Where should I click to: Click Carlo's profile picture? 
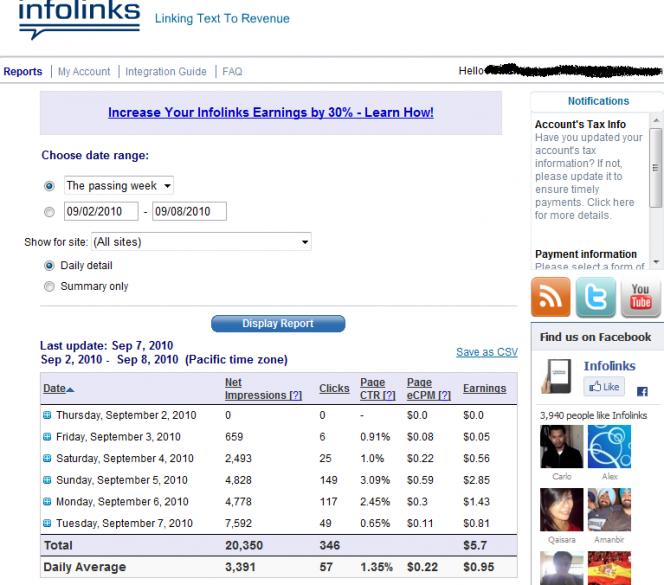pyautogui.click(x=562, y=446)
